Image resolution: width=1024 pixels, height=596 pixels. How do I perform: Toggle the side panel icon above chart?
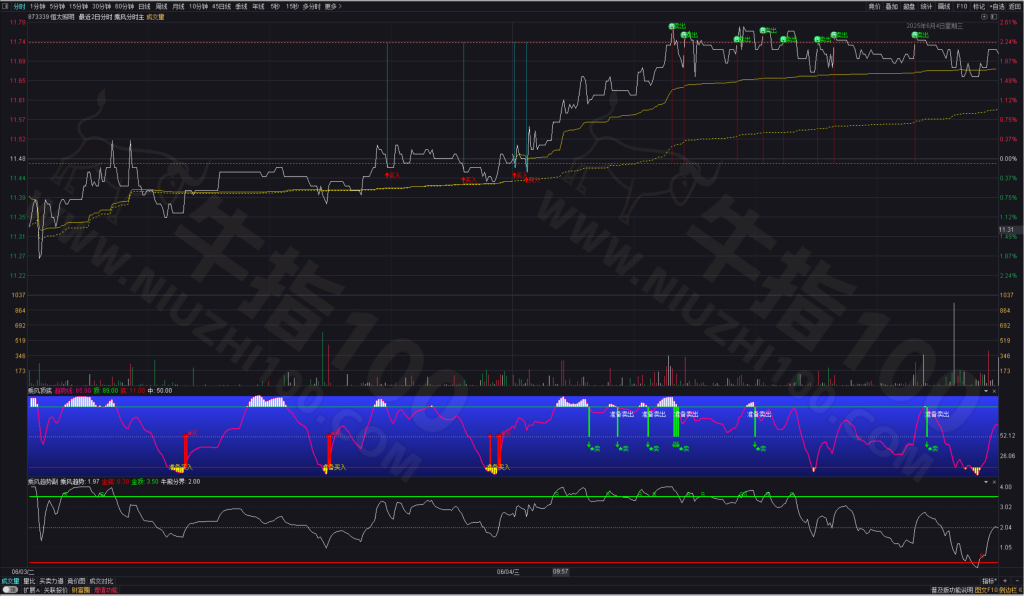point(993,17)
